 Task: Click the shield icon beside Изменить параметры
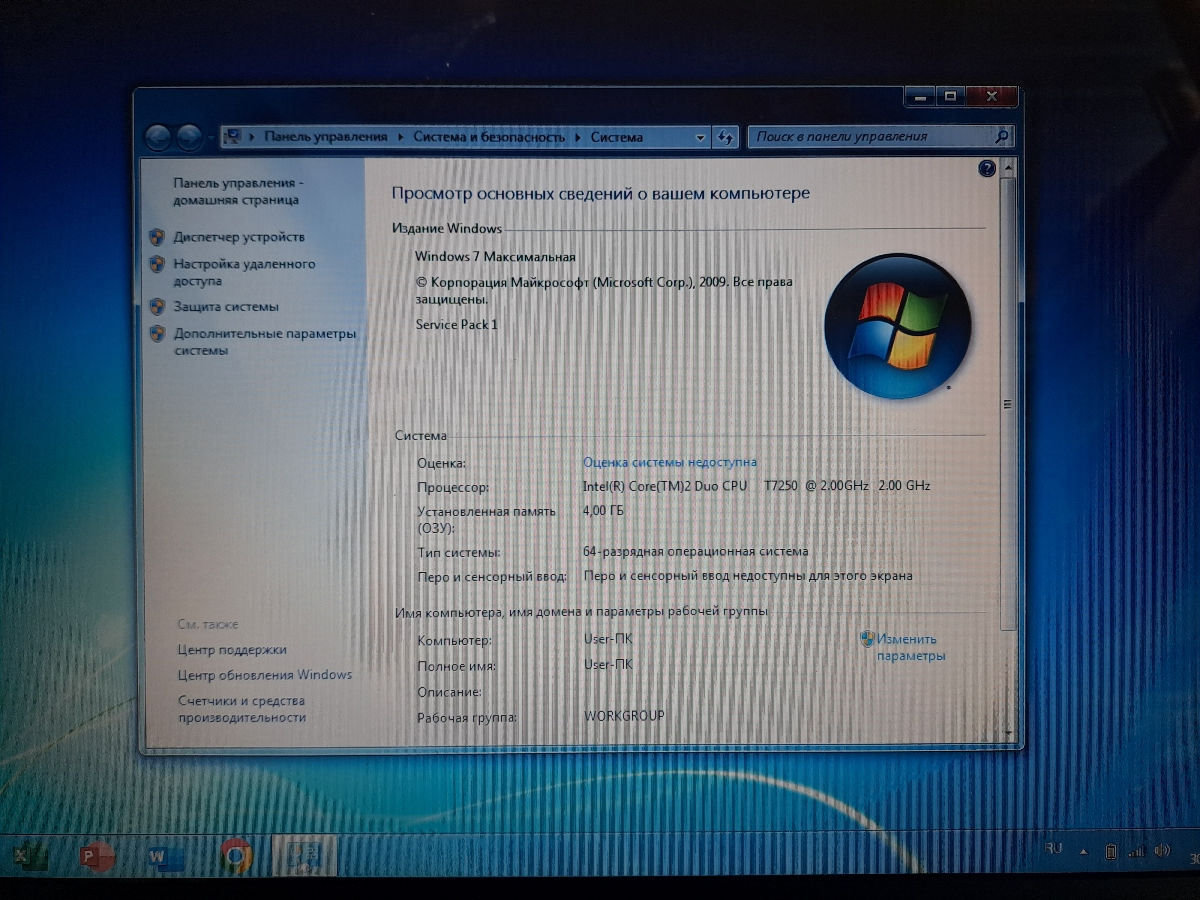[867, 639]
